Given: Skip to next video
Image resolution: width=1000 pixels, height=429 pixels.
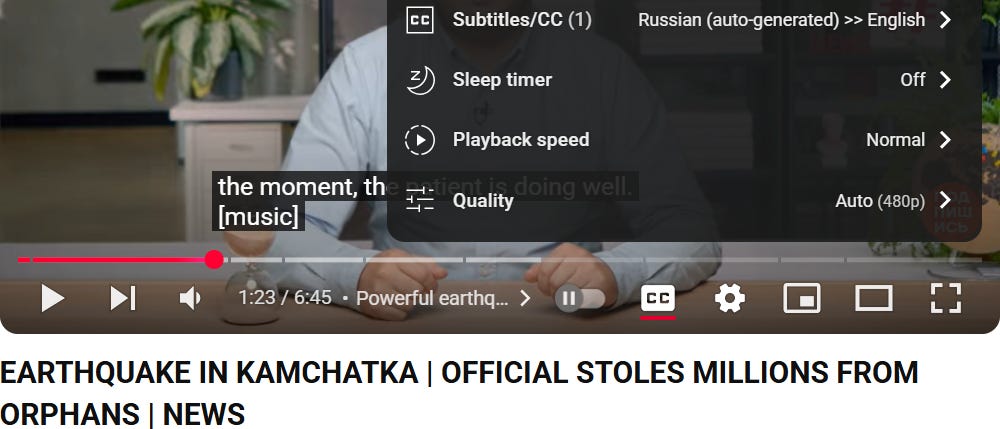Looking at the screenshot, I should pos(122,298).
